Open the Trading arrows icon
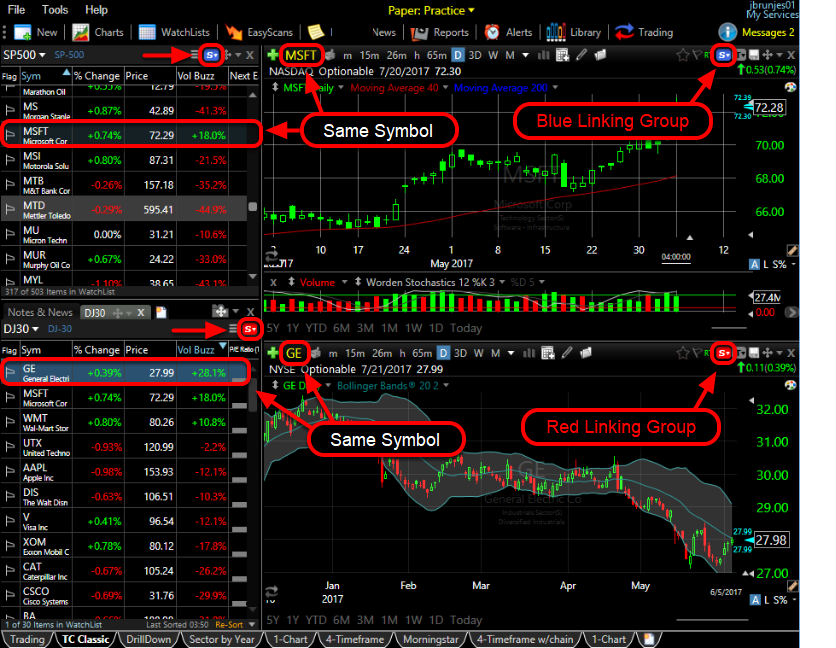 click(x=624, y=33)
